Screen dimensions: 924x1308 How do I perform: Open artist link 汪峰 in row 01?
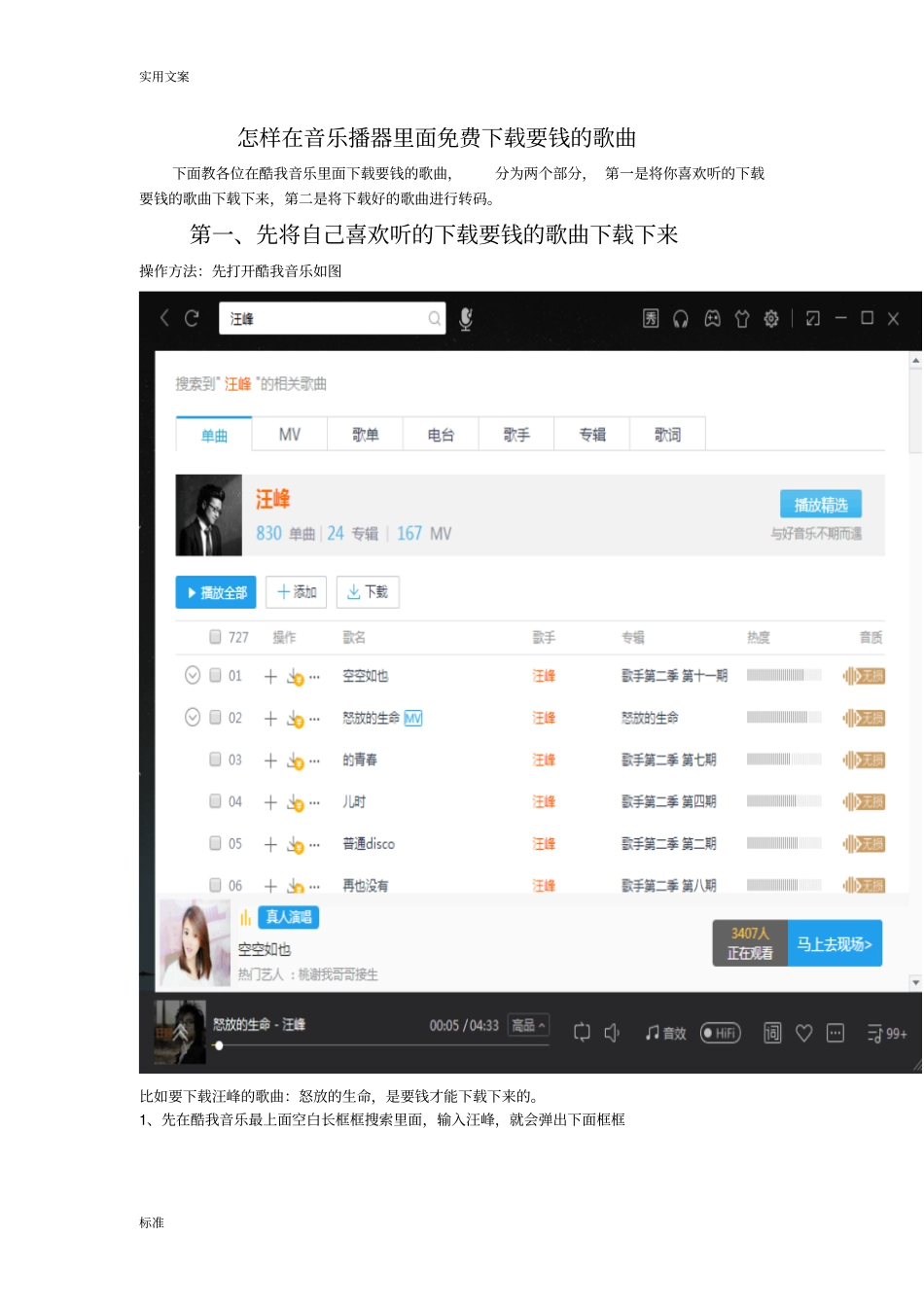click(544, 676)
